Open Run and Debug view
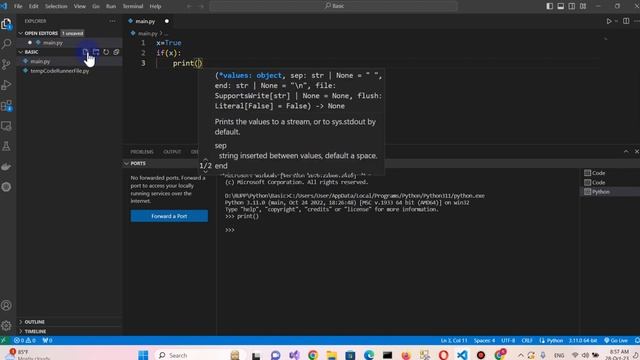The height and width of the screenshot is (360, 640). (6, 85)
